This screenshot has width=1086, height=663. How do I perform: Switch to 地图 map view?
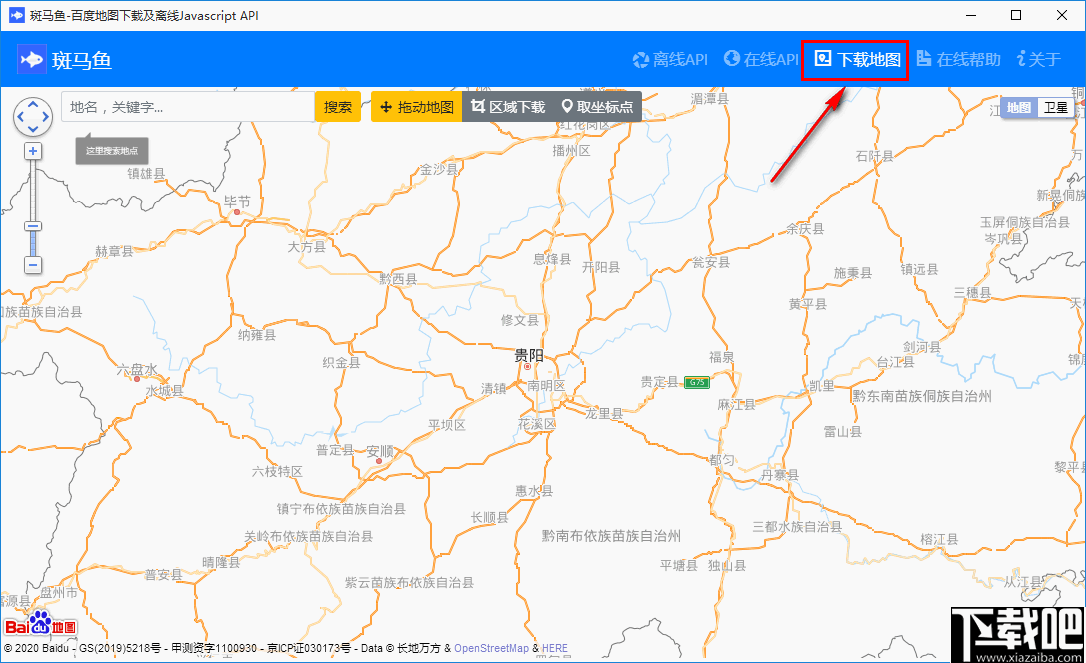point(1019,107)
